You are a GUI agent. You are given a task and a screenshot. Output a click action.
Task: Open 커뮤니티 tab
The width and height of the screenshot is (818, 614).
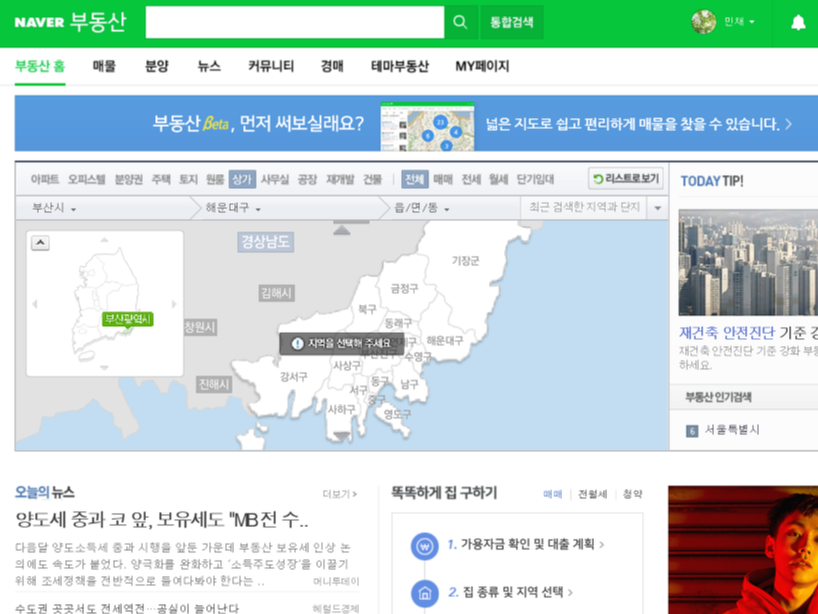point(271,66)
